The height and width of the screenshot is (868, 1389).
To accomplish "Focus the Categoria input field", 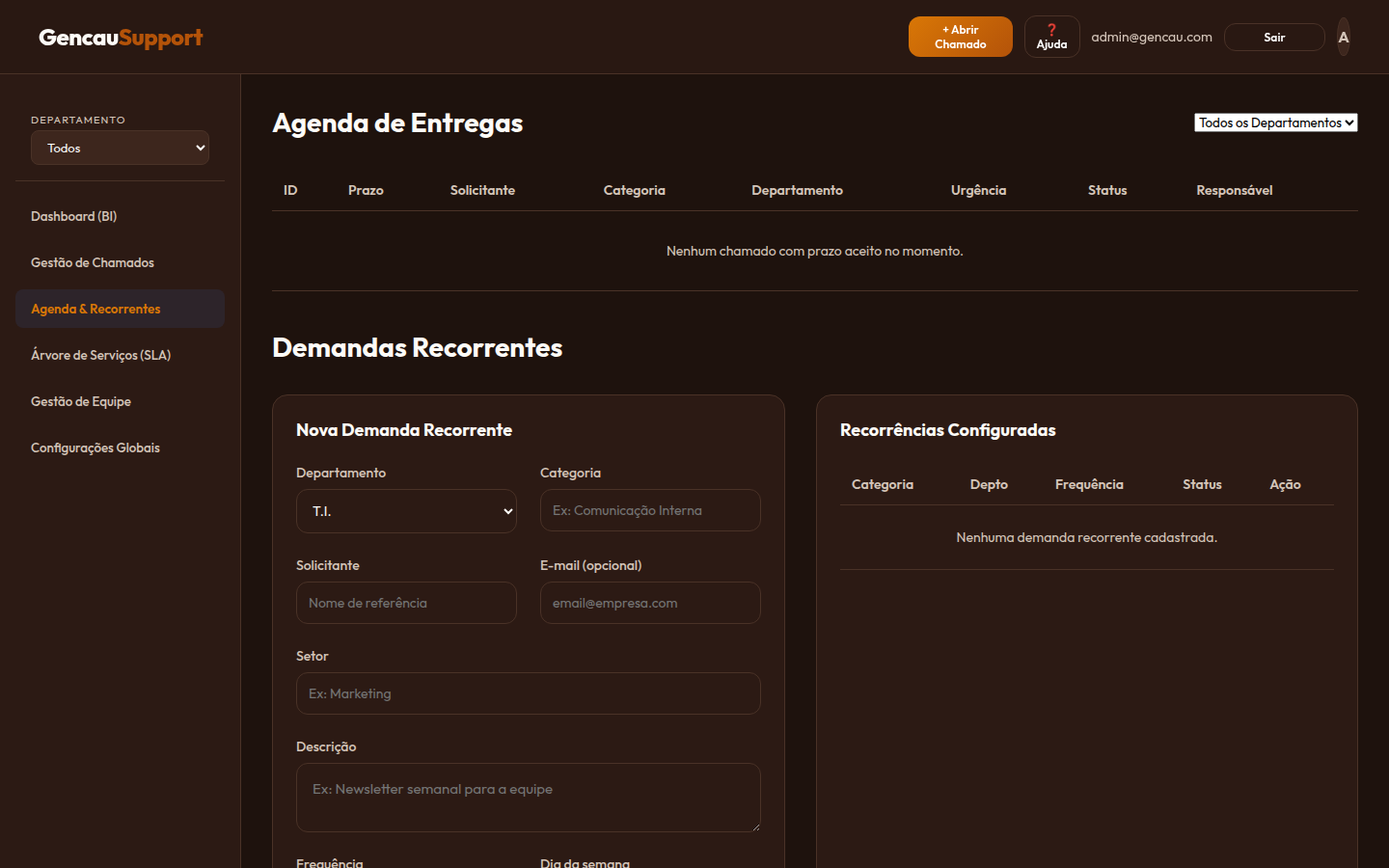I will tap(650, 510).
